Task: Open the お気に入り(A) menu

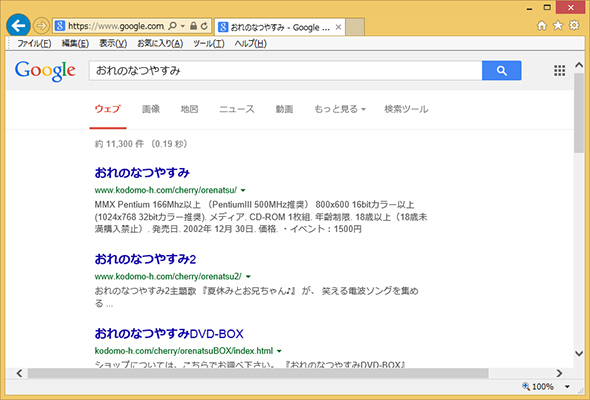Action: [x=160, y=44]
